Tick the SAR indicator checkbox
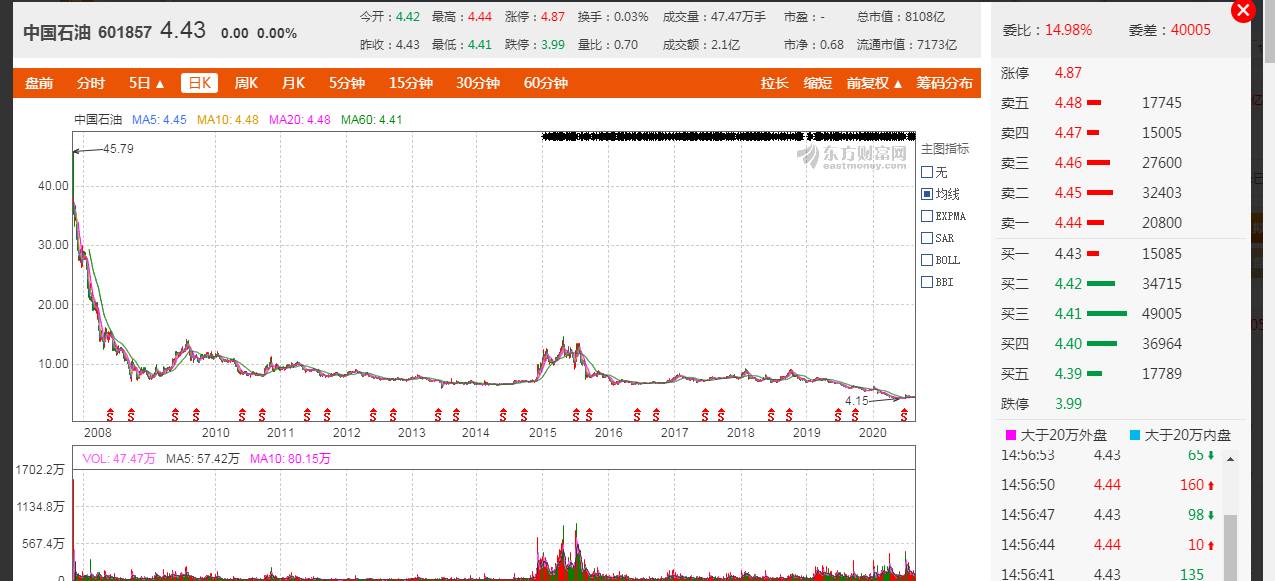Image resolution: width=1275 pixels, height=581 pixels. point(927,238)
